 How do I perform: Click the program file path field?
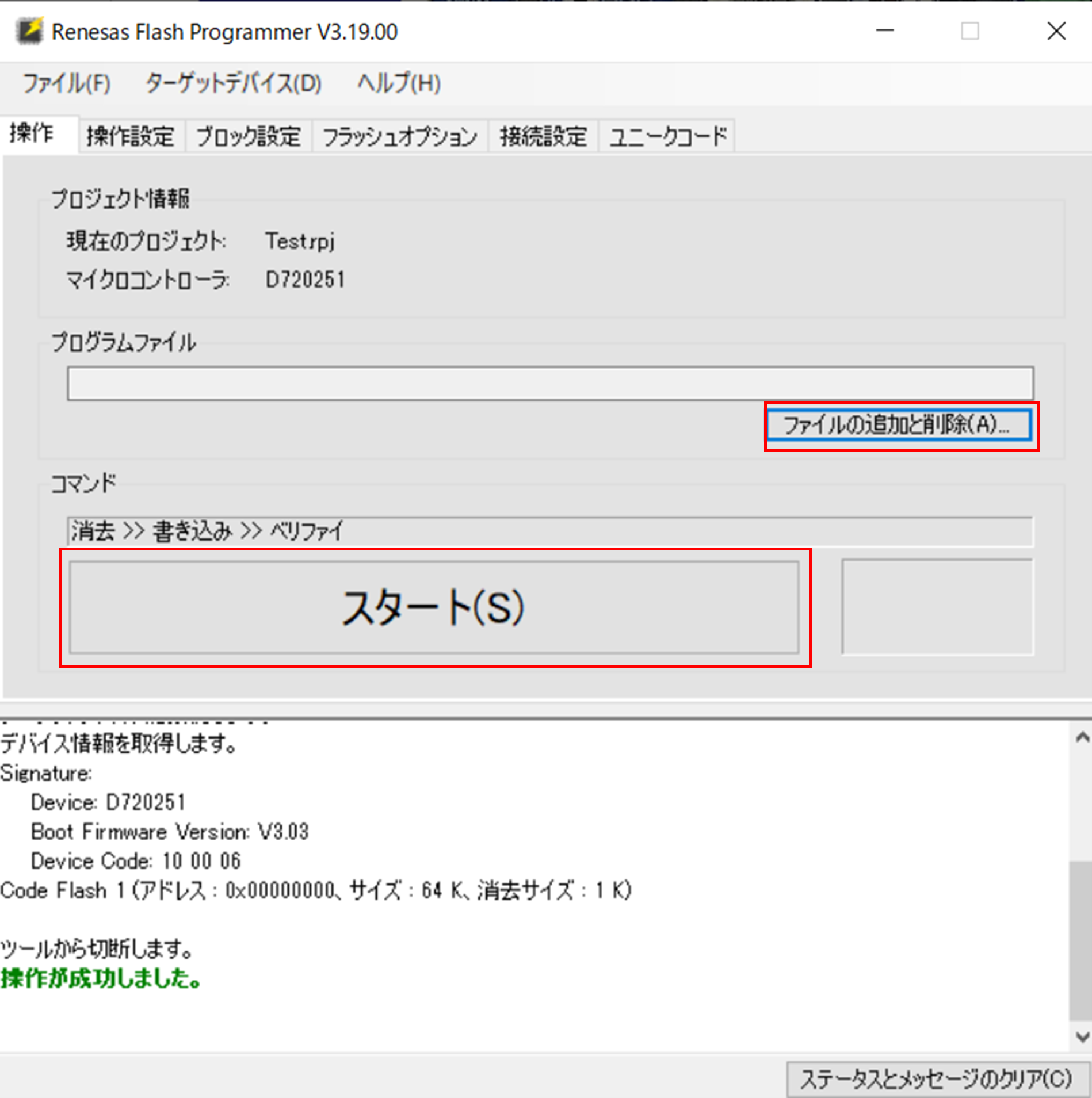click(x=549, y=383)
